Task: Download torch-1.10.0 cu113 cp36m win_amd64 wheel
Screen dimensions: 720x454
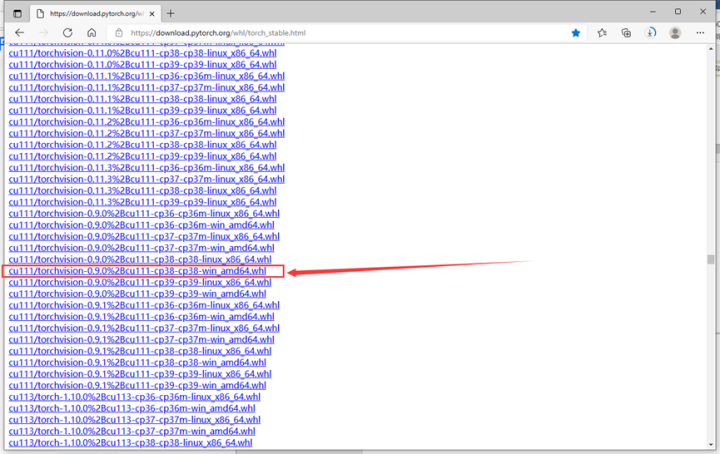Action: (x=132, y=409)
